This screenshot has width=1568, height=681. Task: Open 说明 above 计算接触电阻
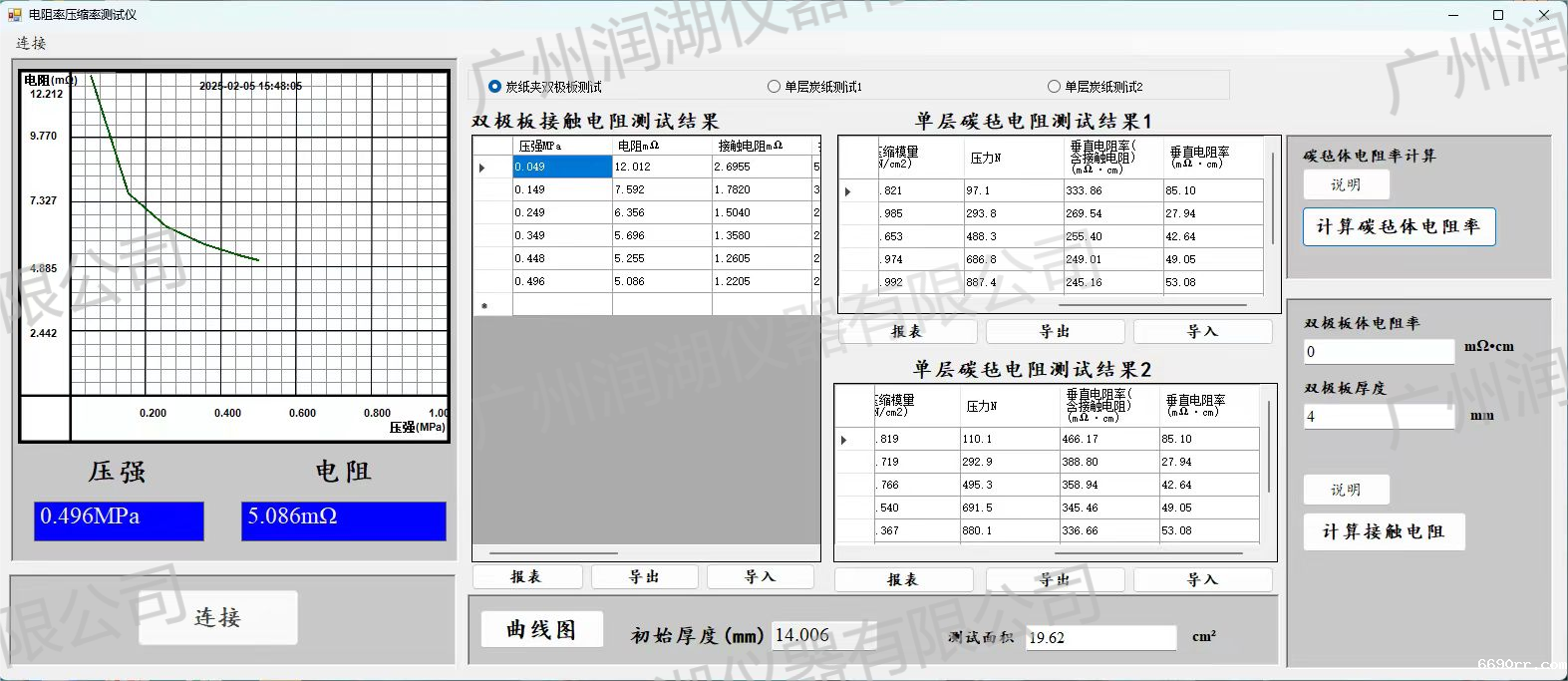click(1346, 490)
